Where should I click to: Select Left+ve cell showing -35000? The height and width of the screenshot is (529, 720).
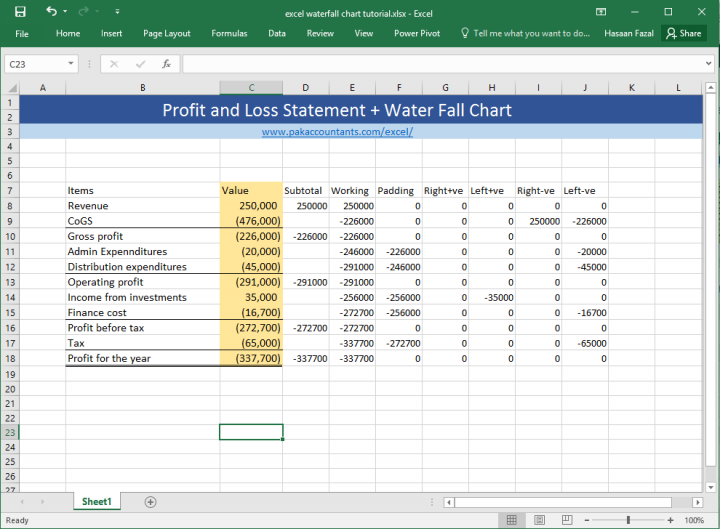pos(492,298)
